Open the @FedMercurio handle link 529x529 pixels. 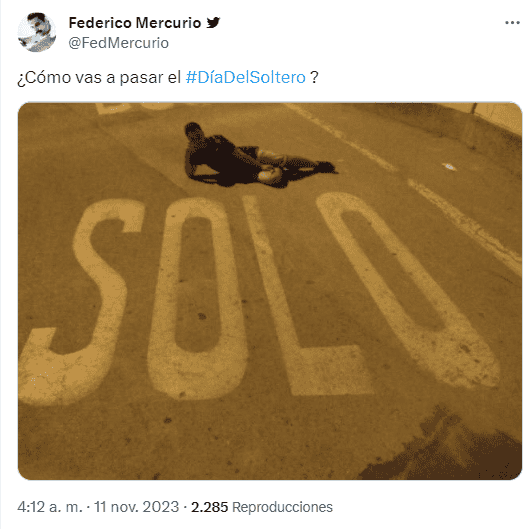click(x=118, y=43)
